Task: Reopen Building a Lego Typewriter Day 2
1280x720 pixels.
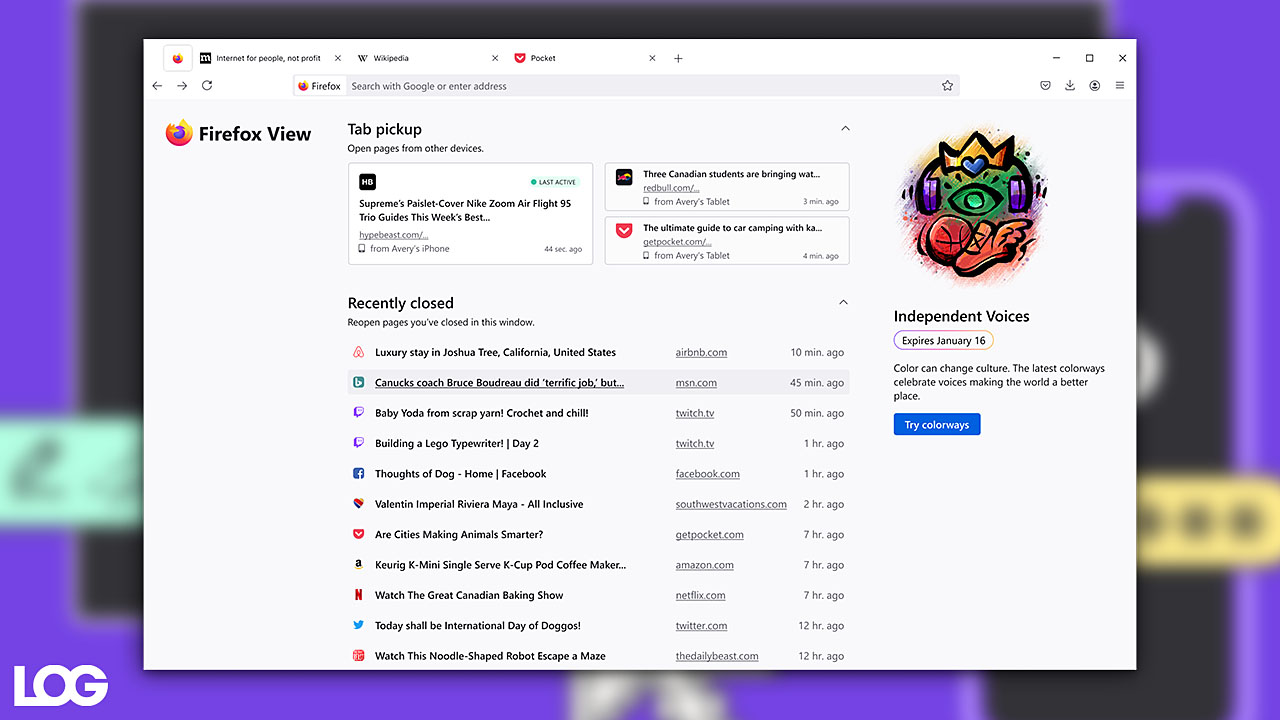Action: [456, 444]
